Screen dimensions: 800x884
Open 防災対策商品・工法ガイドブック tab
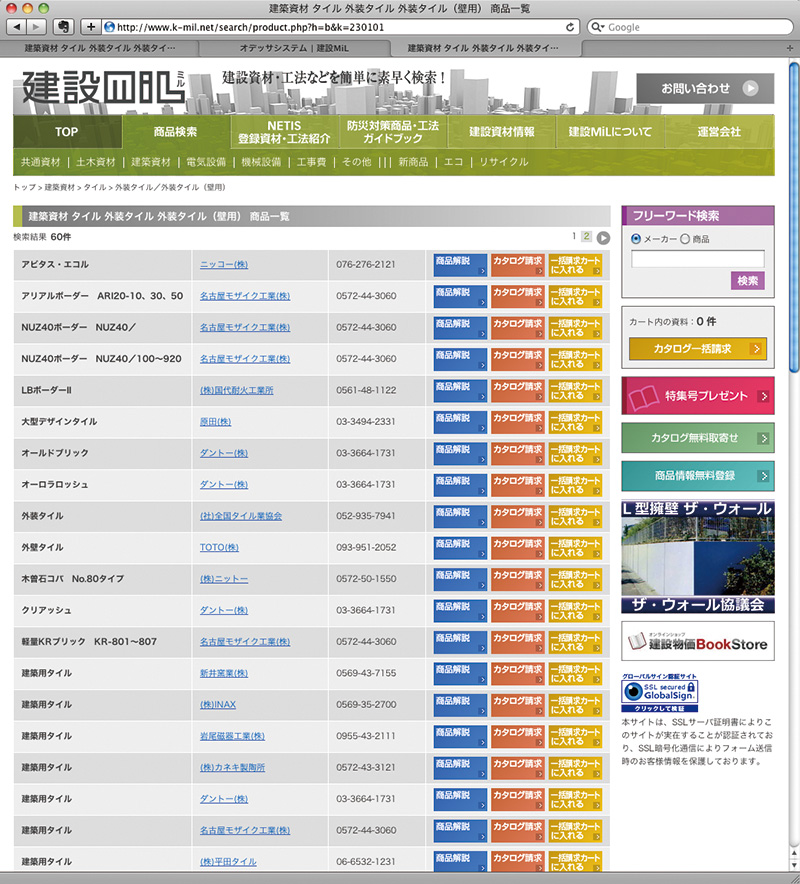tap(393, 132)
